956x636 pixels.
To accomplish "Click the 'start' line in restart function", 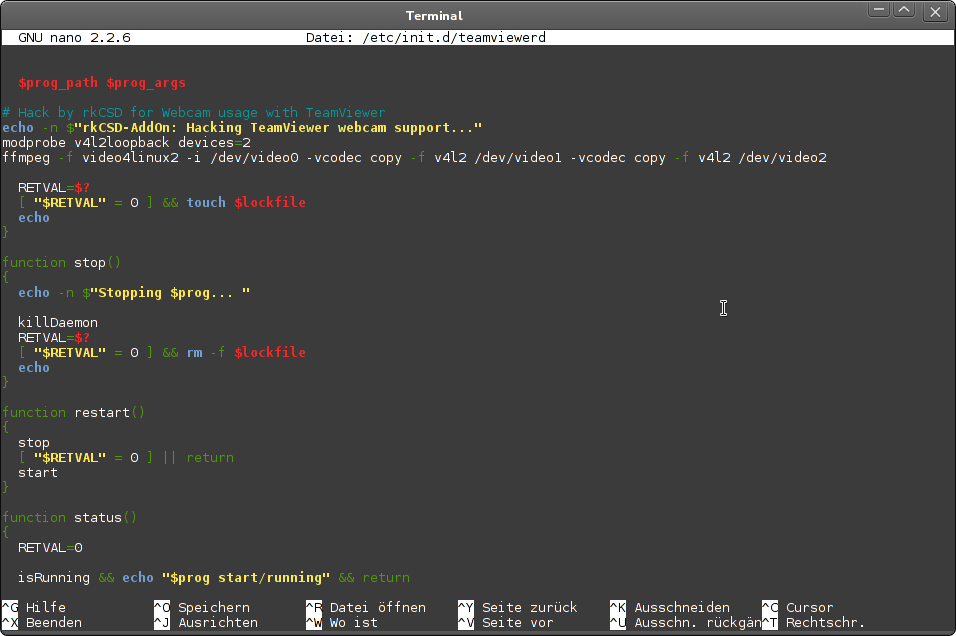I will point(38,473).
